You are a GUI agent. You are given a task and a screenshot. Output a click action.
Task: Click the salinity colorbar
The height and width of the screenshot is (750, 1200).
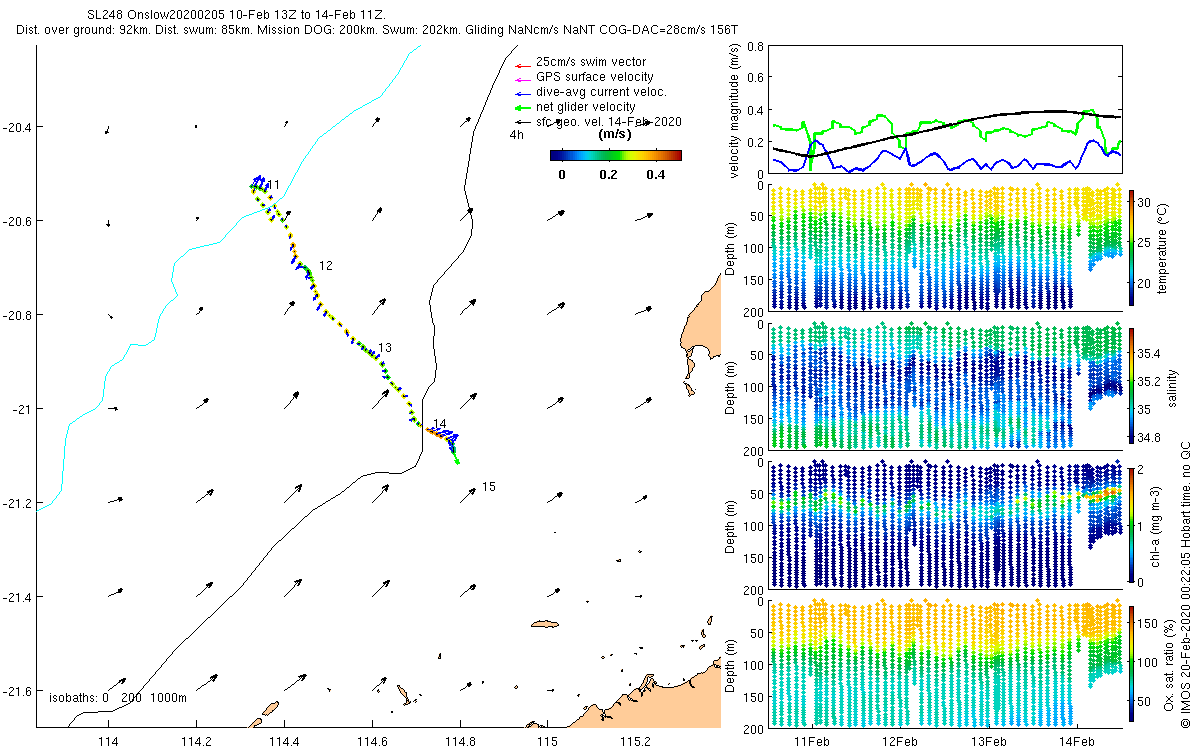[1132, 388]
